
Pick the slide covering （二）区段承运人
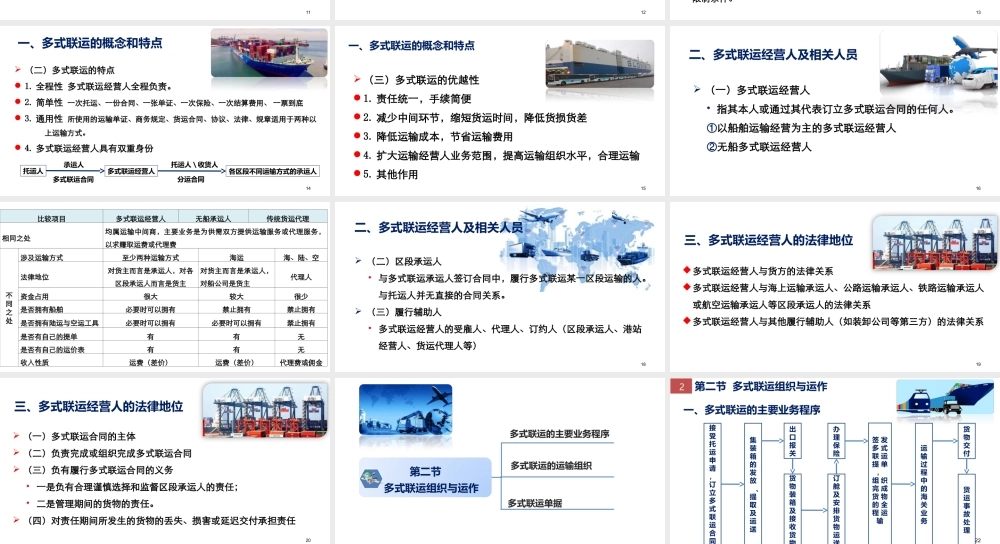[x=499, y=287]
